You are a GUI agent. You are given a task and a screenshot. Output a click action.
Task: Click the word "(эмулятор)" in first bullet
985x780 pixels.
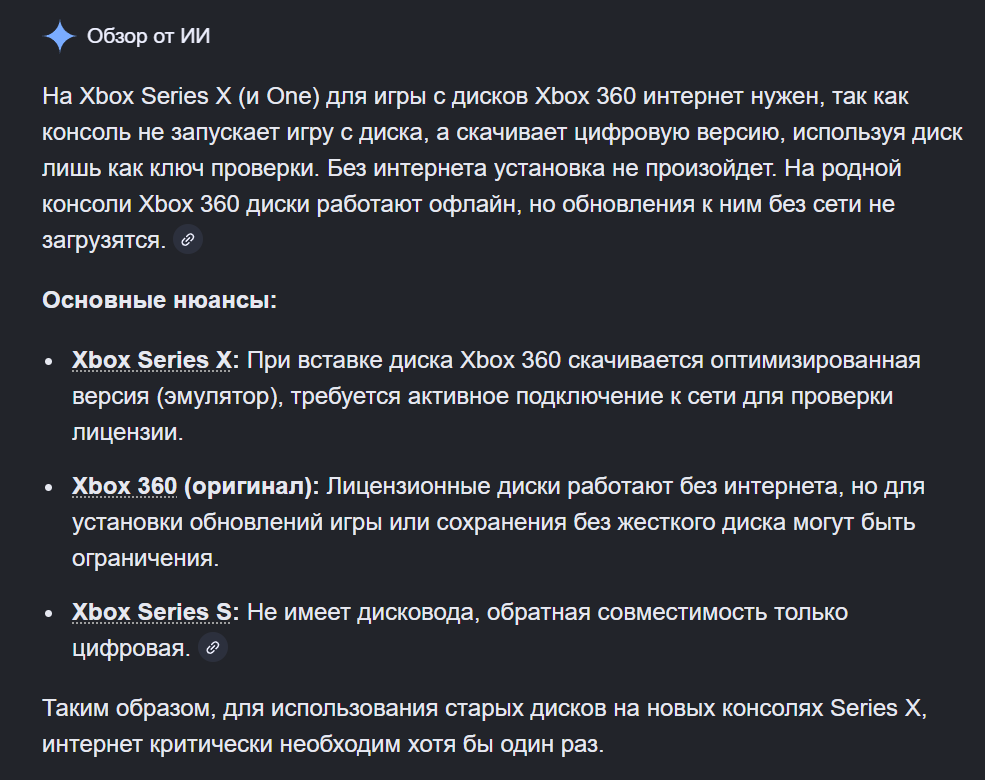coord(214,397)
